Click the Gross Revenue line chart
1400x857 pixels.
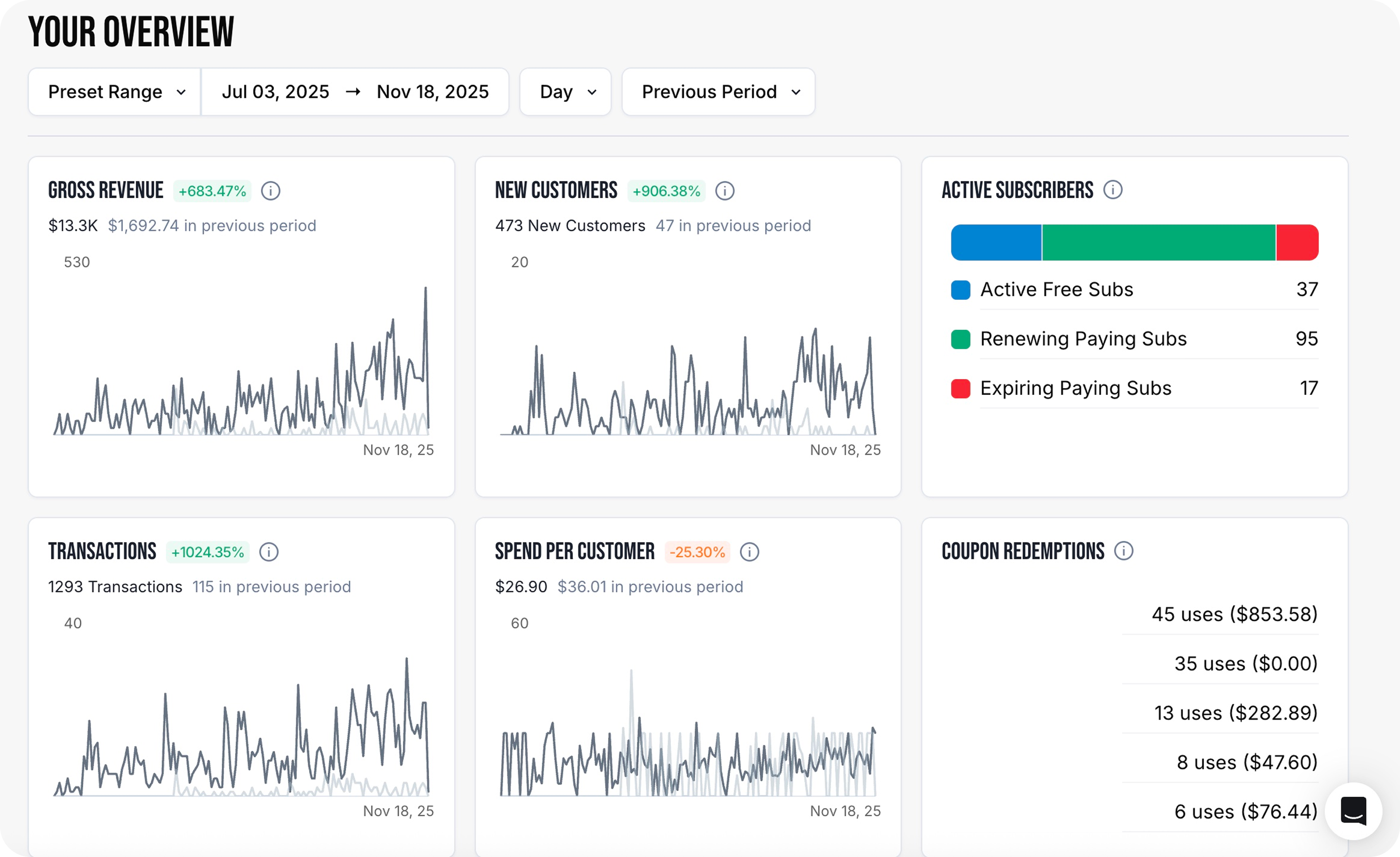click(241, 361)
